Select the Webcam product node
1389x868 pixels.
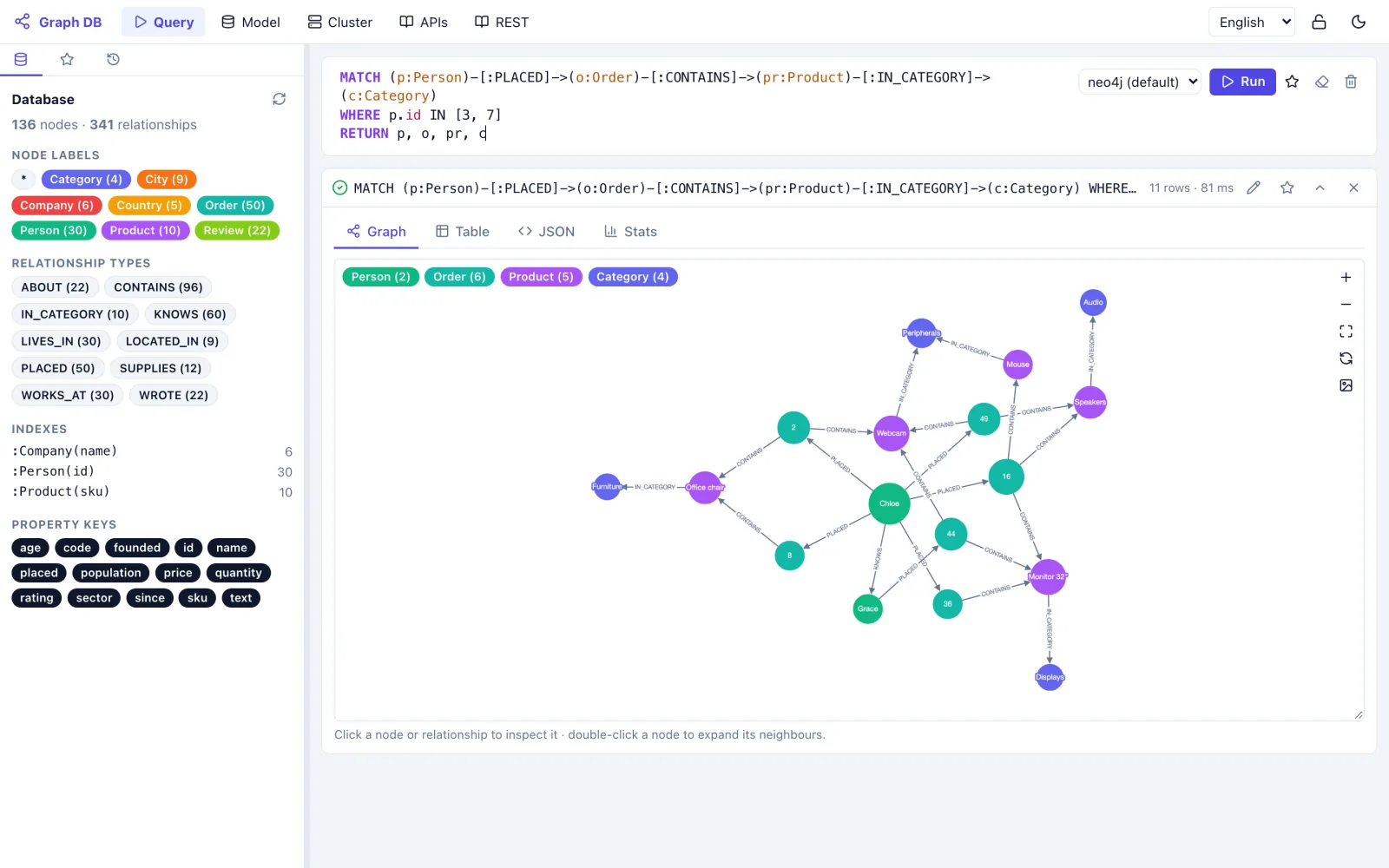[x=891, y=433]
